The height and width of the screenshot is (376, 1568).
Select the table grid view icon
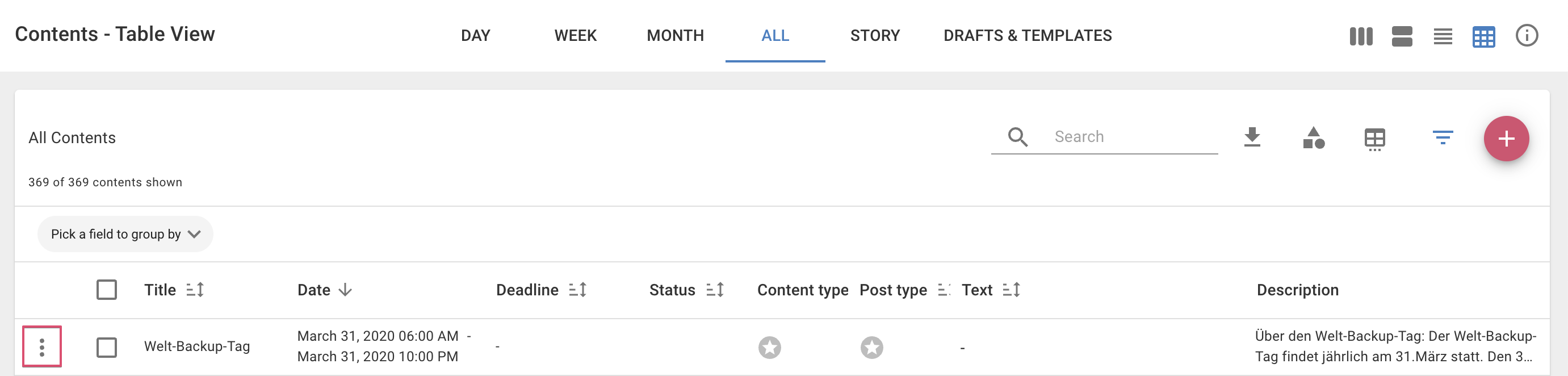(1483, 36)
